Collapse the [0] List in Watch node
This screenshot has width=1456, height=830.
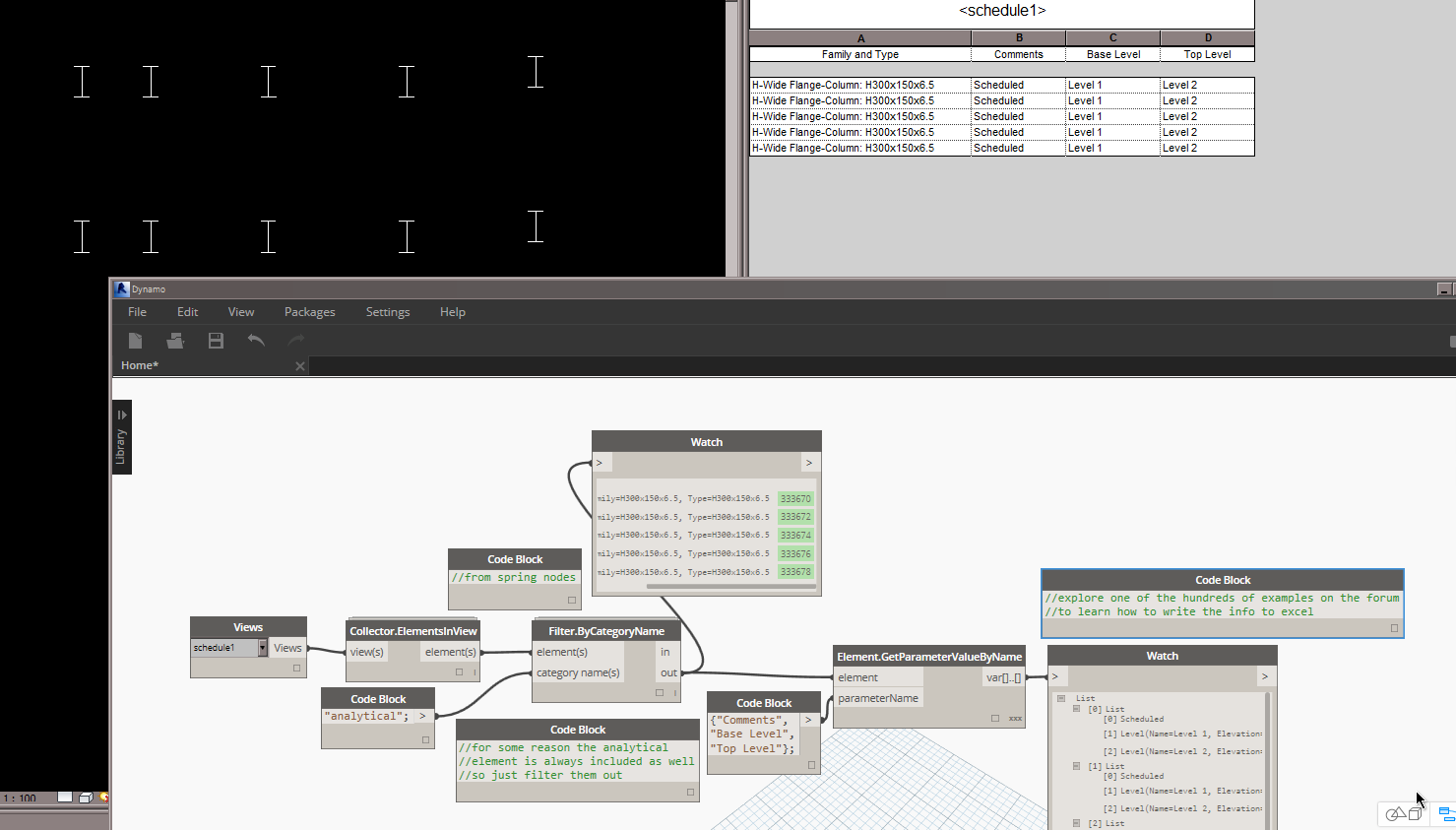(1077, 709)
